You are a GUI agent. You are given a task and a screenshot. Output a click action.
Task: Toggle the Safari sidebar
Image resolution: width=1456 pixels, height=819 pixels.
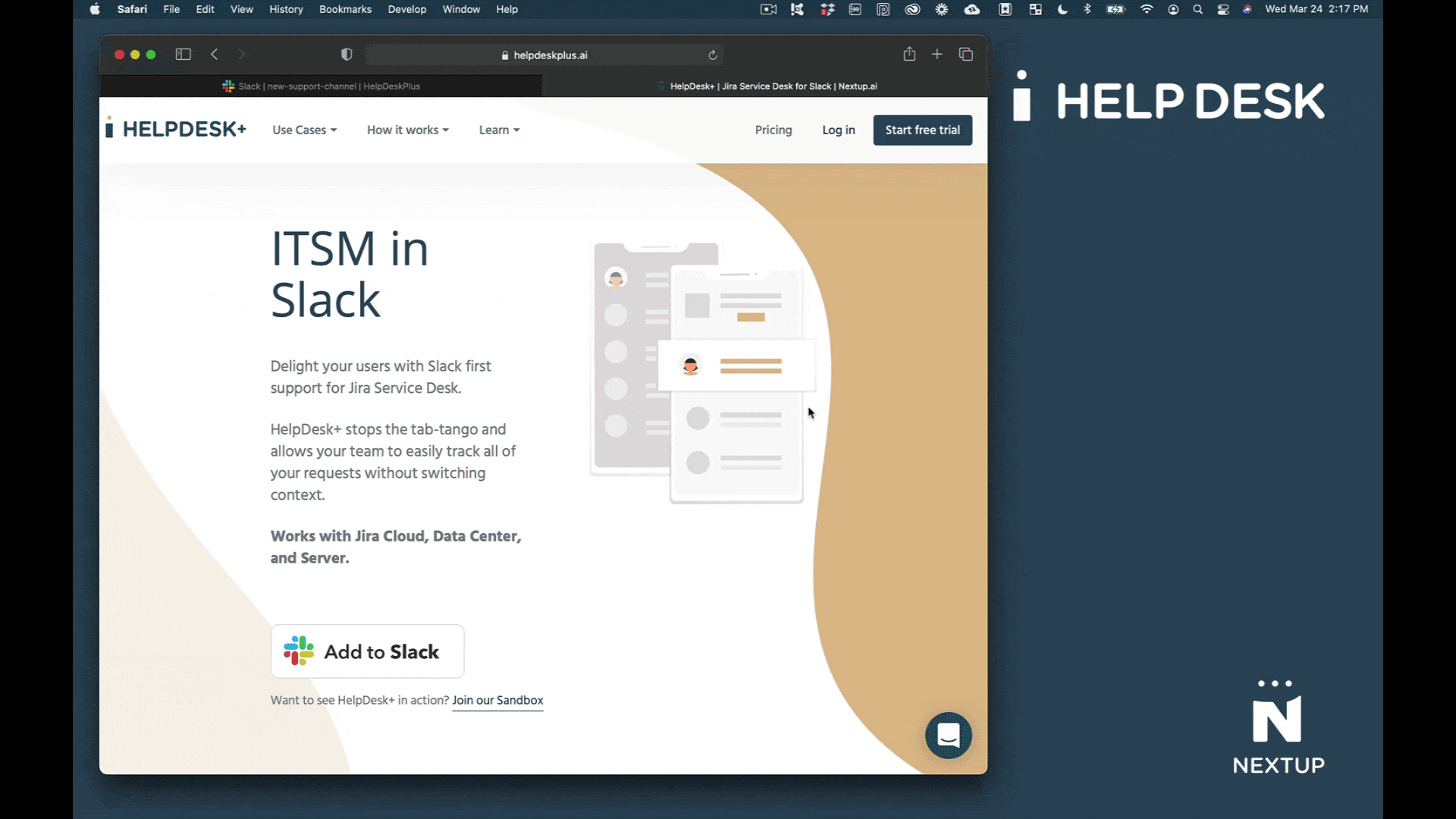[x=183, y=54]
